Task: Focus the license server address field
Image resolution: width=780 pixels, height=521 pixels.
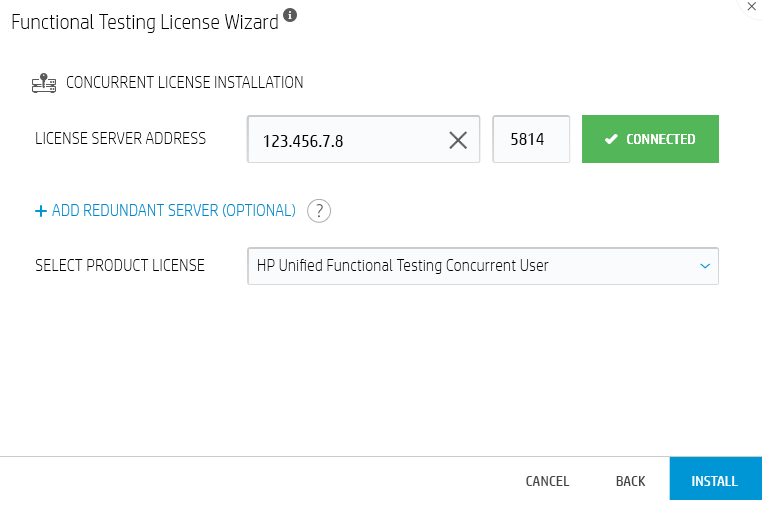Action: (363, 139)
